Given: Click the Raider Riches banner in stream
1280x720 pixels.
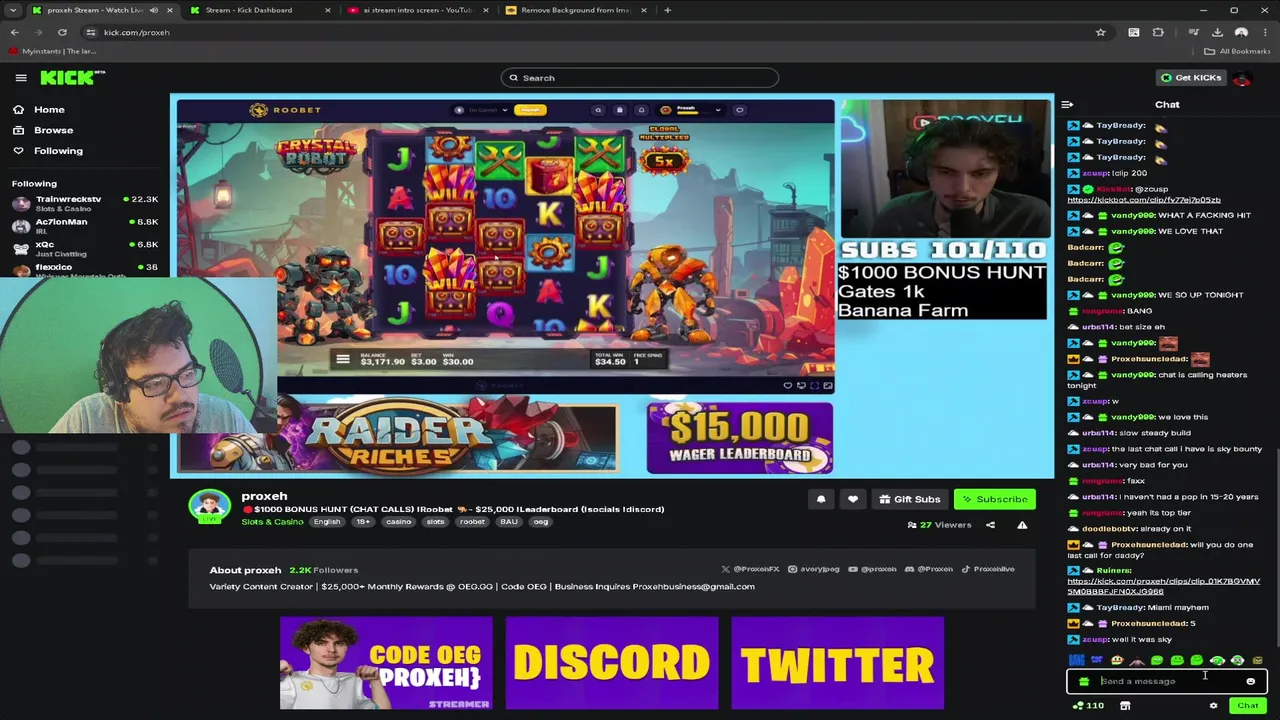Looking at the screenshot, I should [400, 438].
